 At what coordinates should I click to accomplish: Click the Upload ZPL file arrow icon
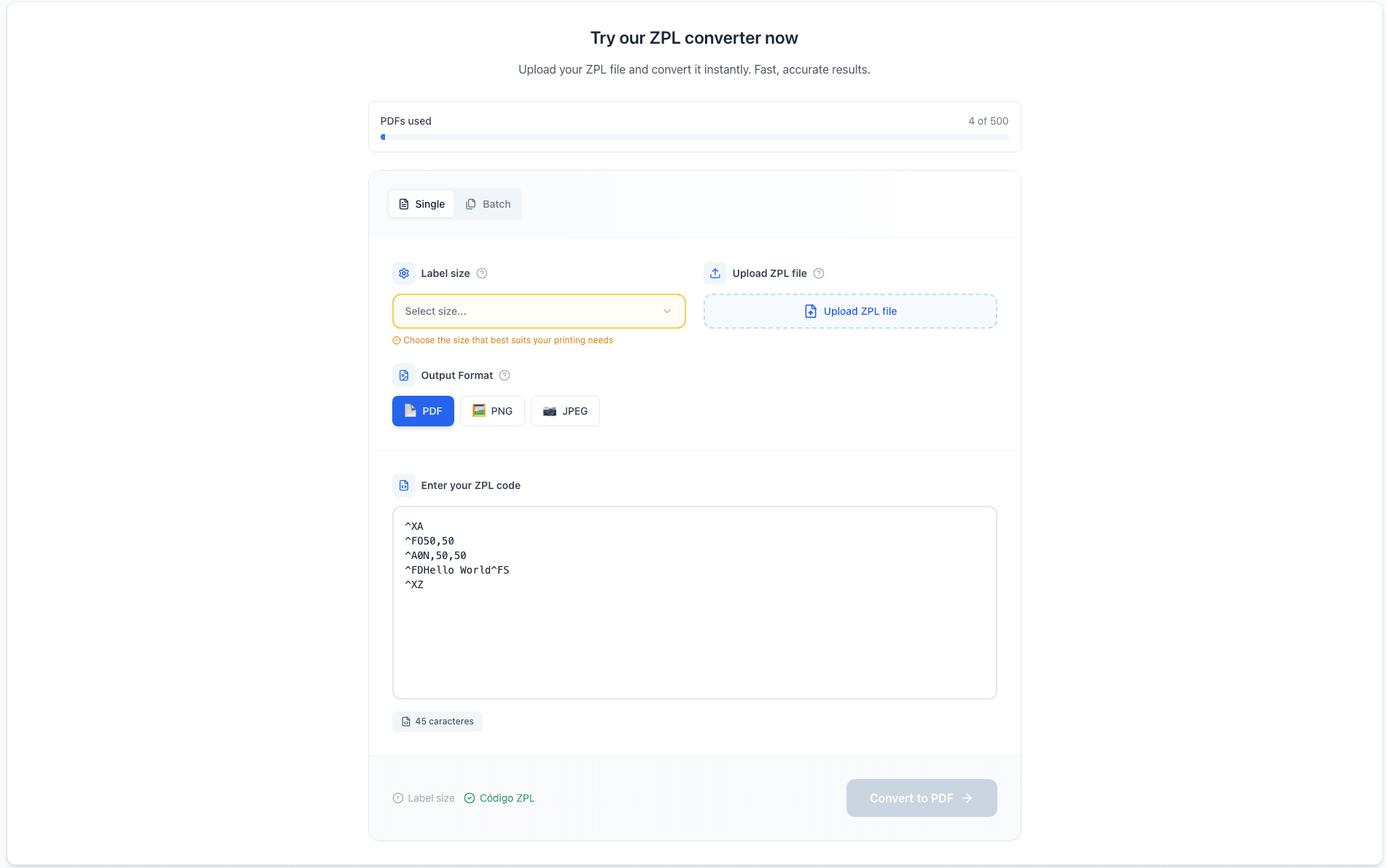pos(715,273)
